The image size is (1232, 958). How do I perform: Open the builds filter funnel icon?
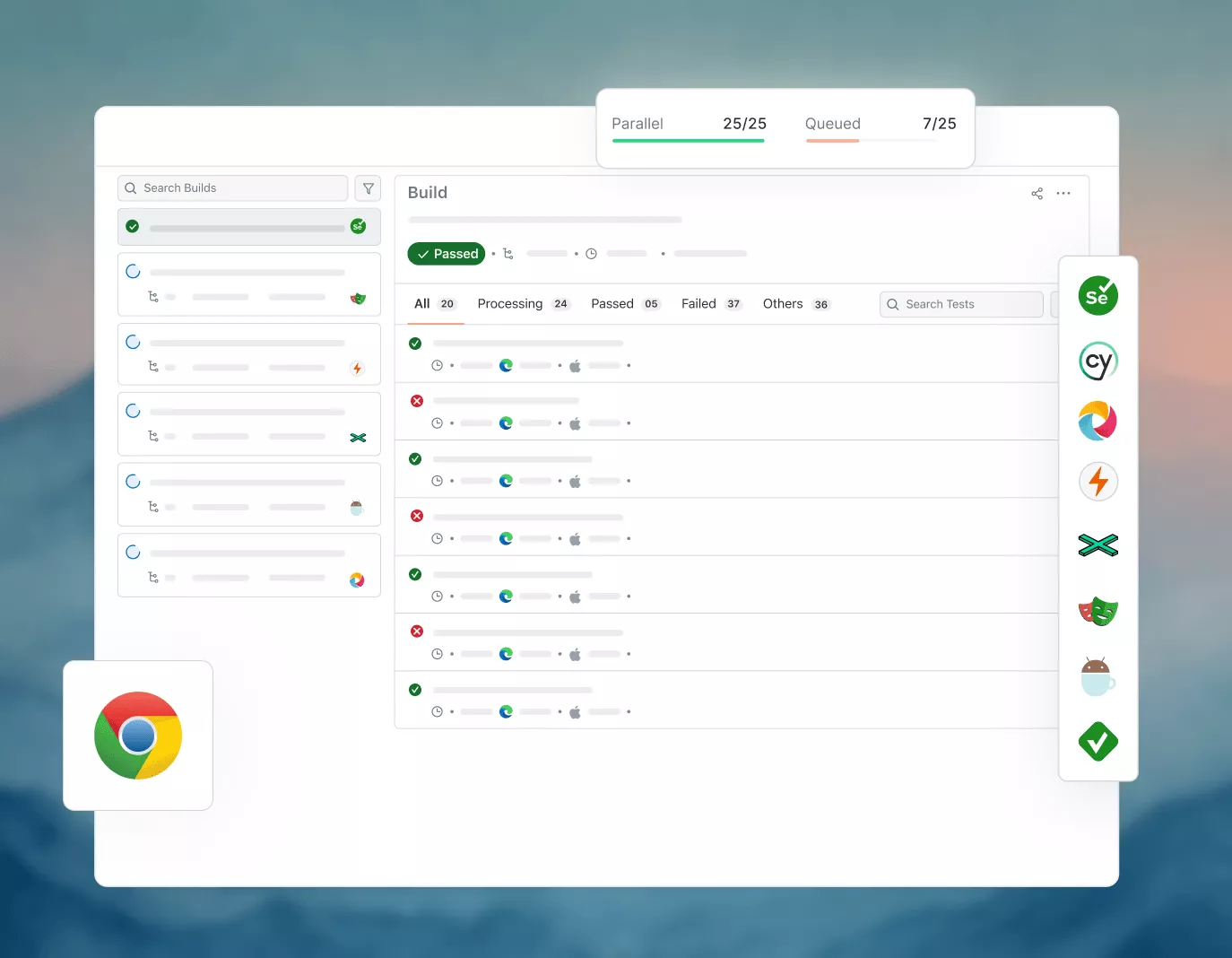[x=369, y=188]
